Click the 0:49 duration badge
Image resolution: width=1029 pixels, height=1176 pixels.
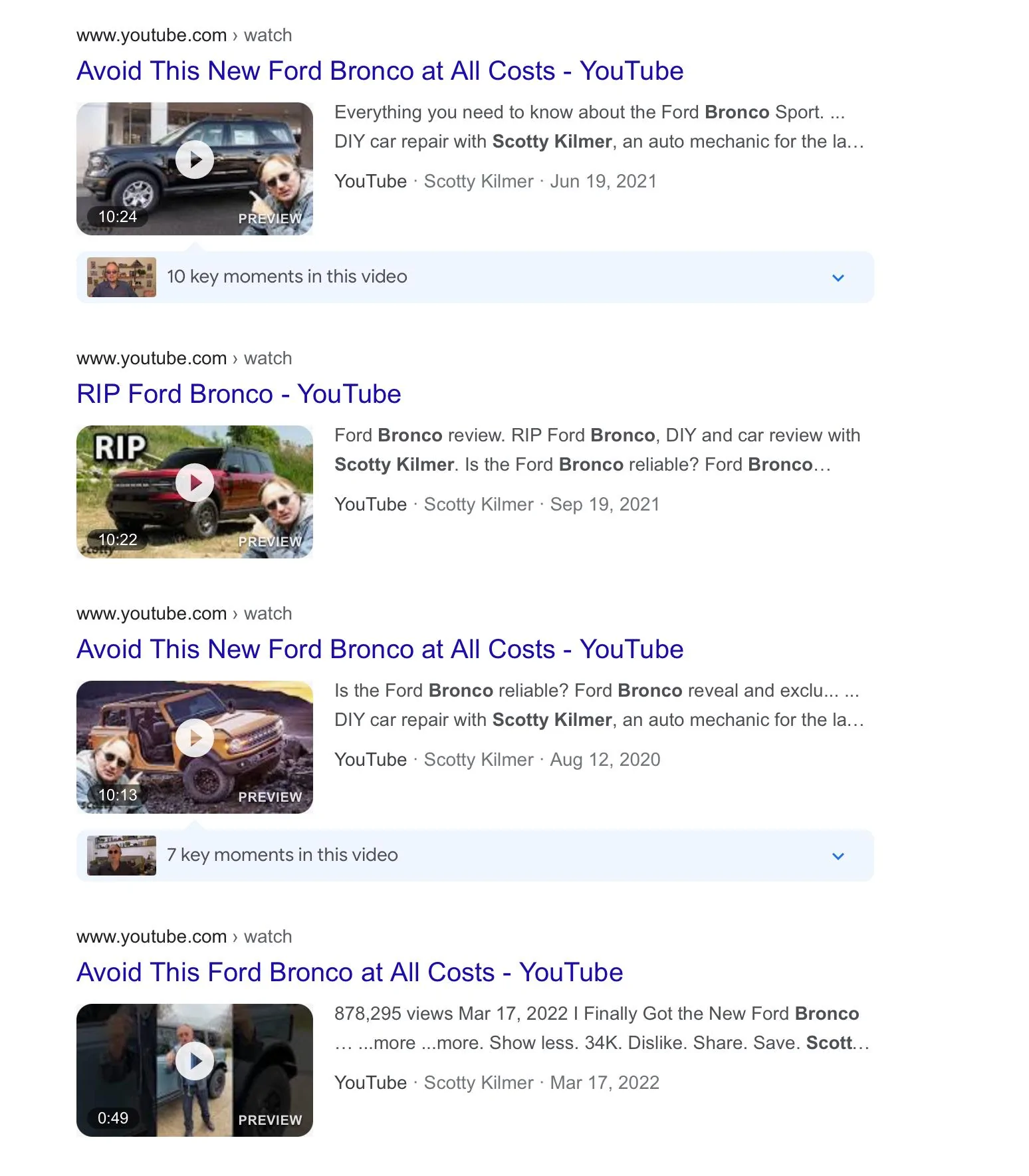point(113,1118)
